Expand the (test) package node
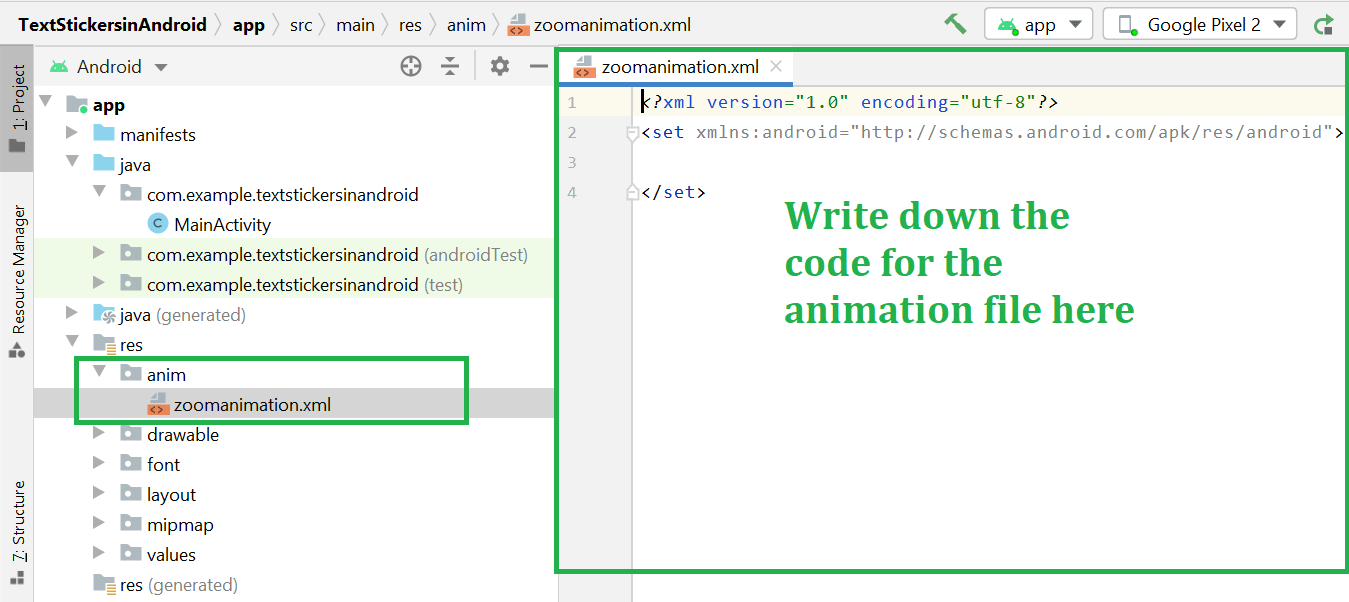Image resolution: width=1349 pixels, height=602 pixels. pyautogui.click(x=98, y=284)
